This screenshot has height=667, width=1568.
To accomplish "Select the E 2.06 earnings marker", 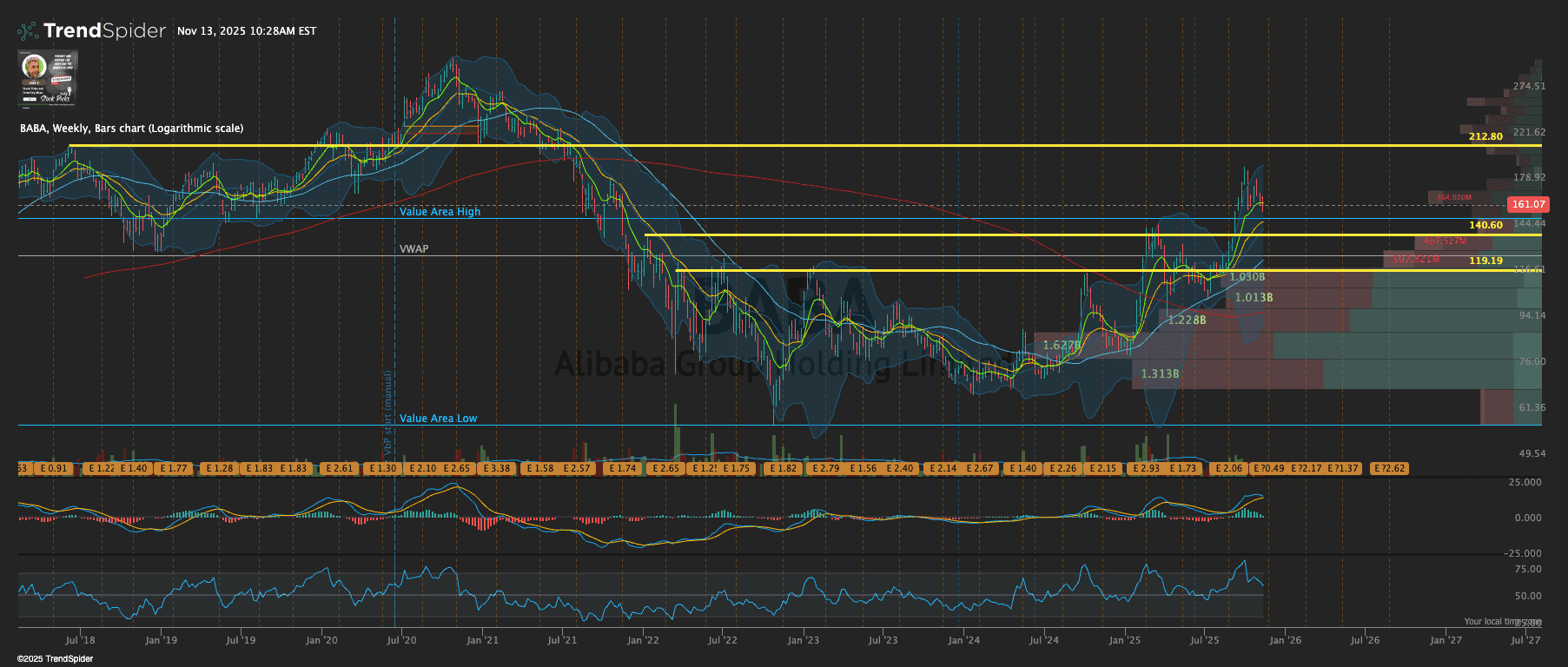I will (1227, 468).
